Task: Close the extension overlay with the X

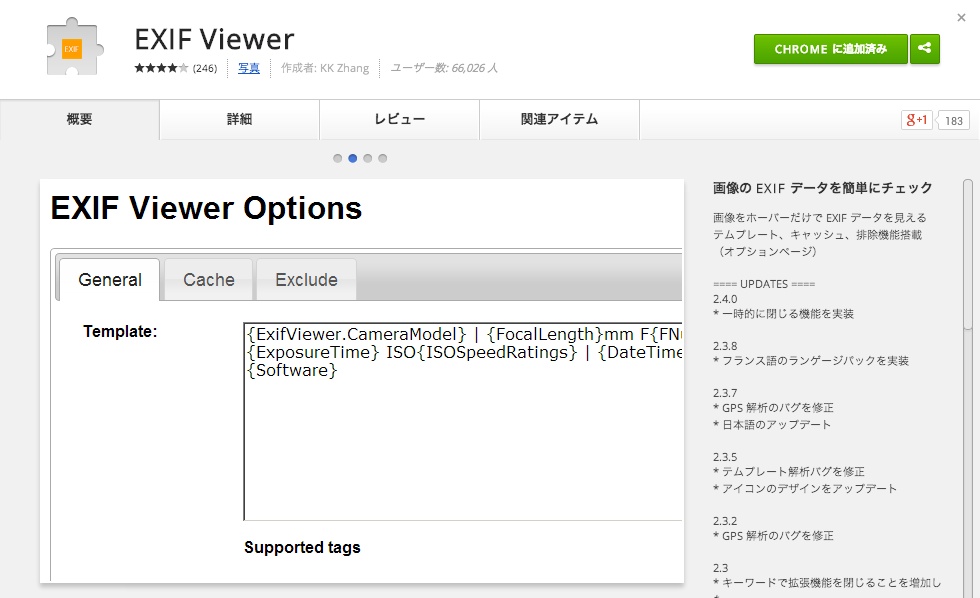Action: tap(961, 18)
